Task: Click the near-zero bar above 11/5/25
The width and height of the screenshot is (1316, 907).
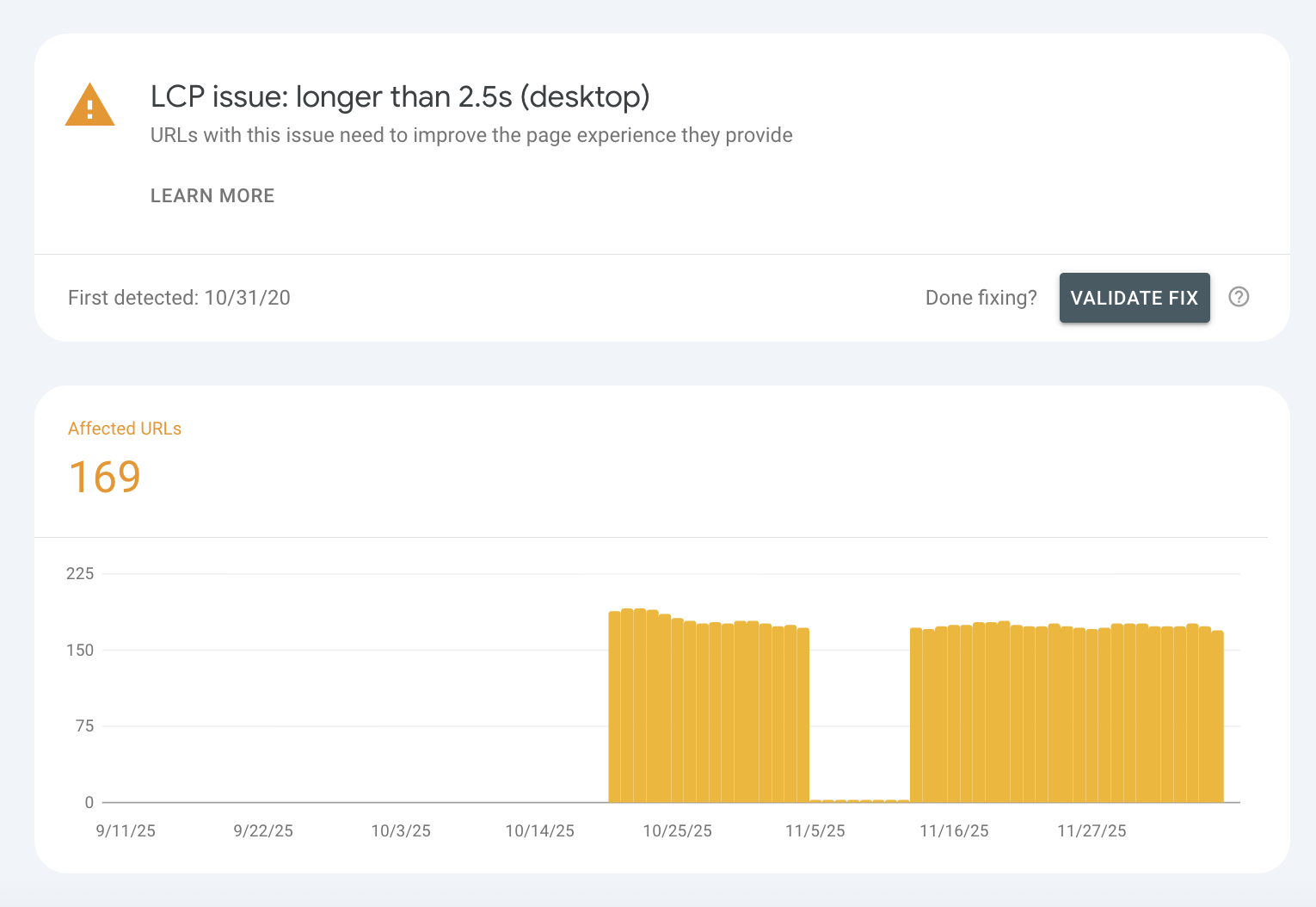Action: [815, 800]
